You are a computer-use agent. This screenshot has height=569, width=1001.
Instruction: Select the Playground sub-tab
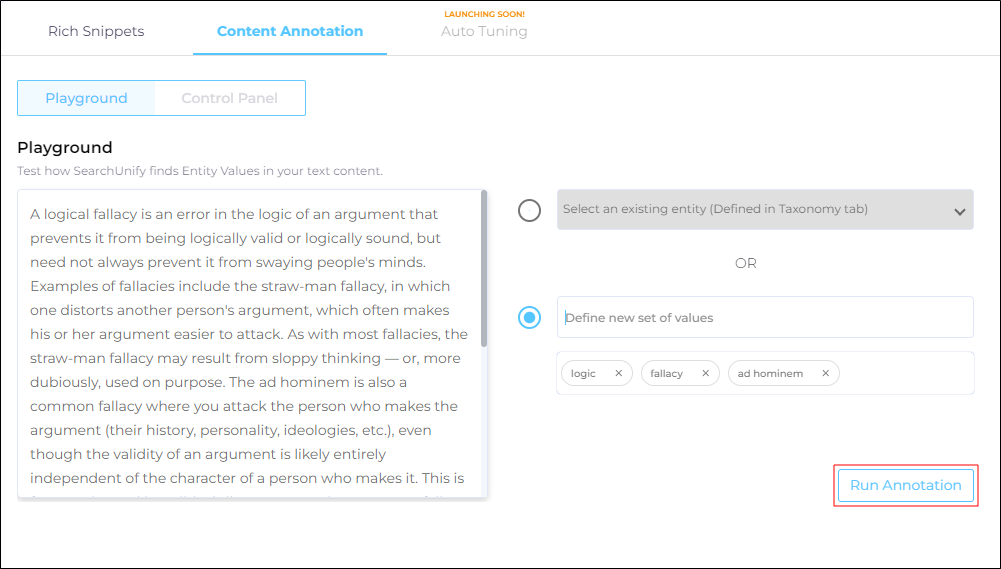tap(86, 98)
